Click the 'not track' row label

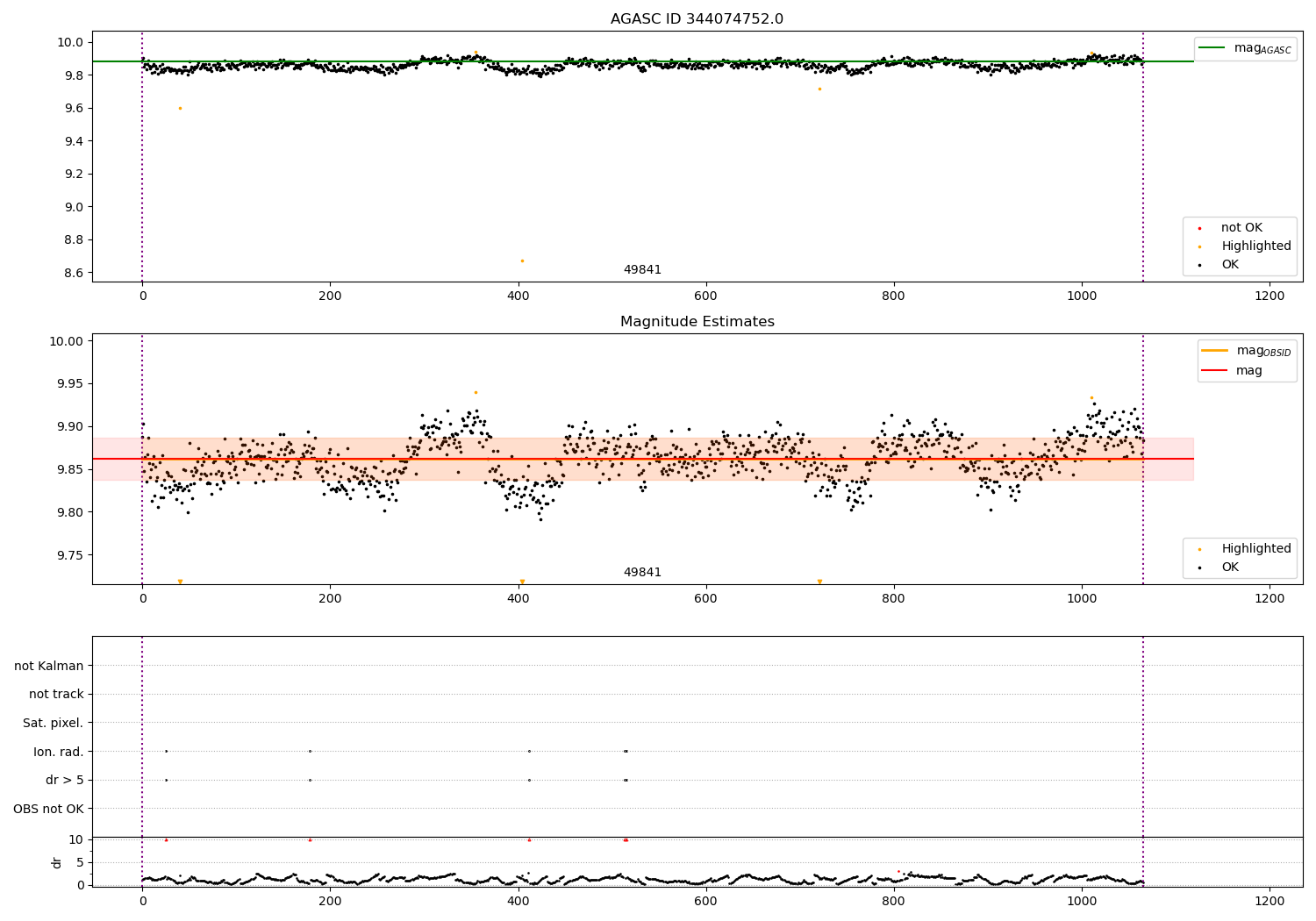pyautogui.click(x=56, y=695)
